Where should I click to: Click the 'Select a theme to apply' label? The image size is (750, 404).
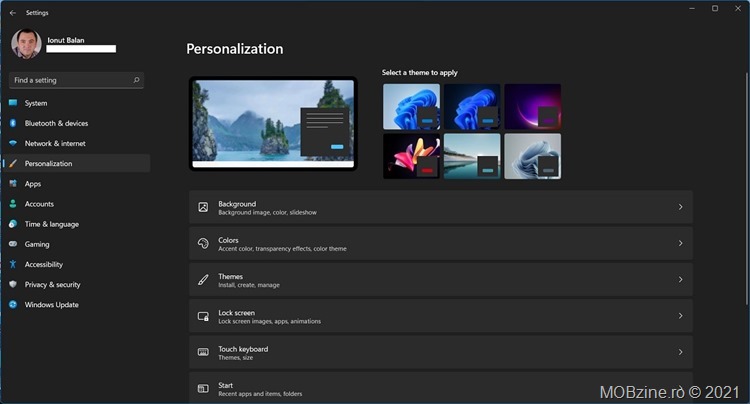419,73
